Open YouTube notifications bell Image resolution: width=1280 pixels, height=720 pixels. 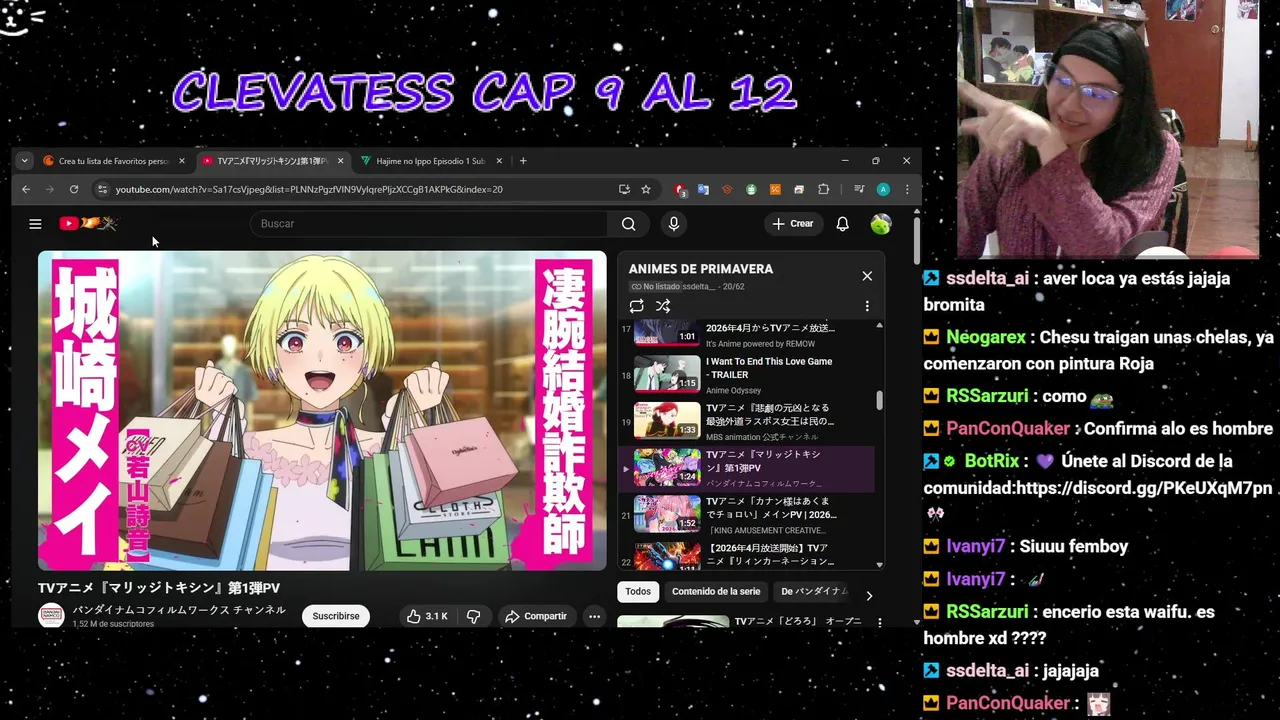(x=842, y=224)
